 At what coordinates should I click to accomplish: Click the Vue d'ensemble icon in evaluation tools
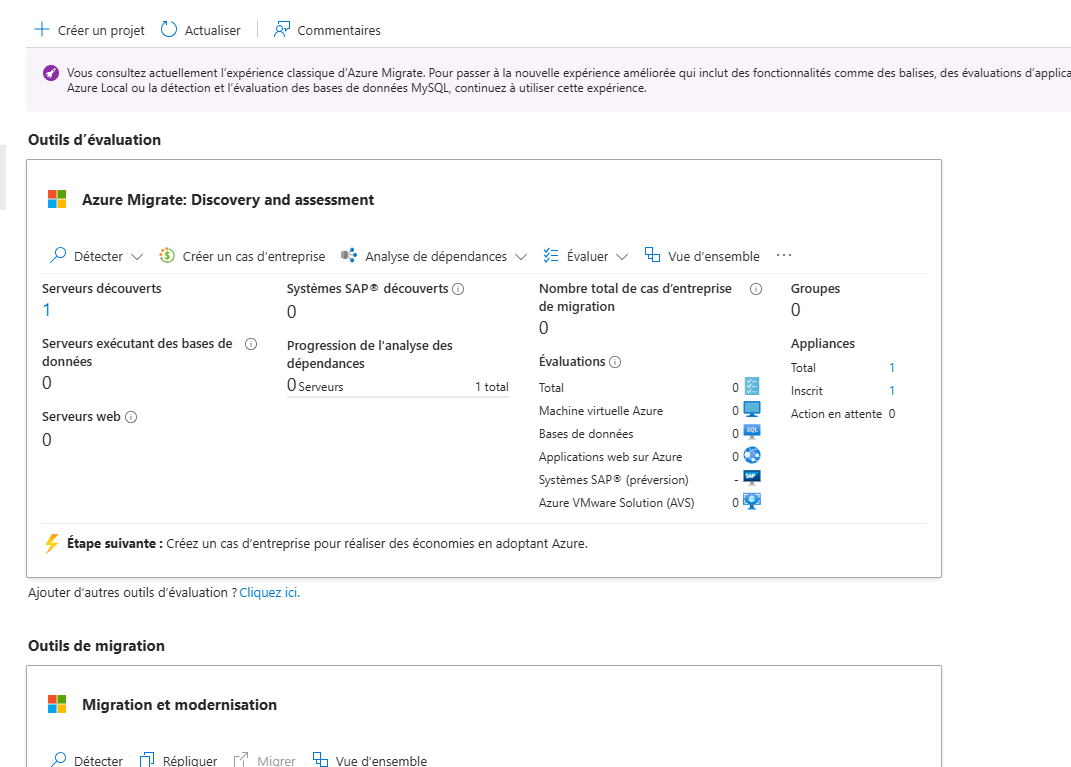(652, 255)
